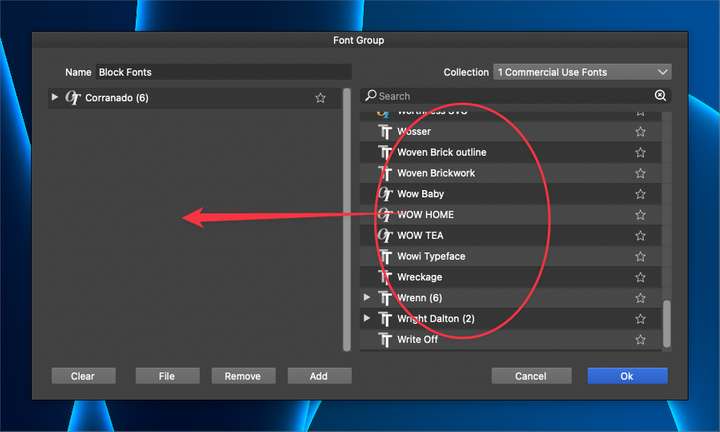
Task: Click the font icon beside Write Off
Action: [385, 340]
